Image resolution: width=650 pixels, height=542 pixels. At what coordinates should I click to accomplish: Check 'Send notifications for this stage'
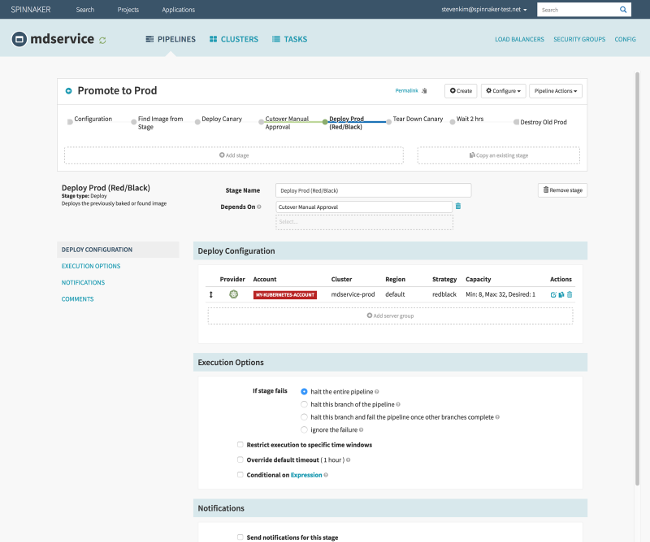tap(240, 537)
